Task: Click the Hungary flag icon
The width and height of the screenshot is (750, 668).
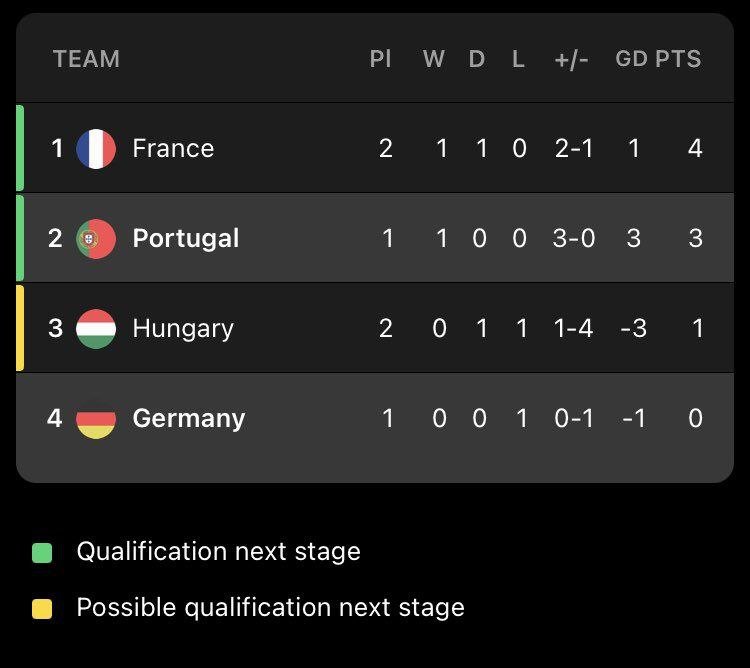Action: pyautogui.click(x=96, y=329)
